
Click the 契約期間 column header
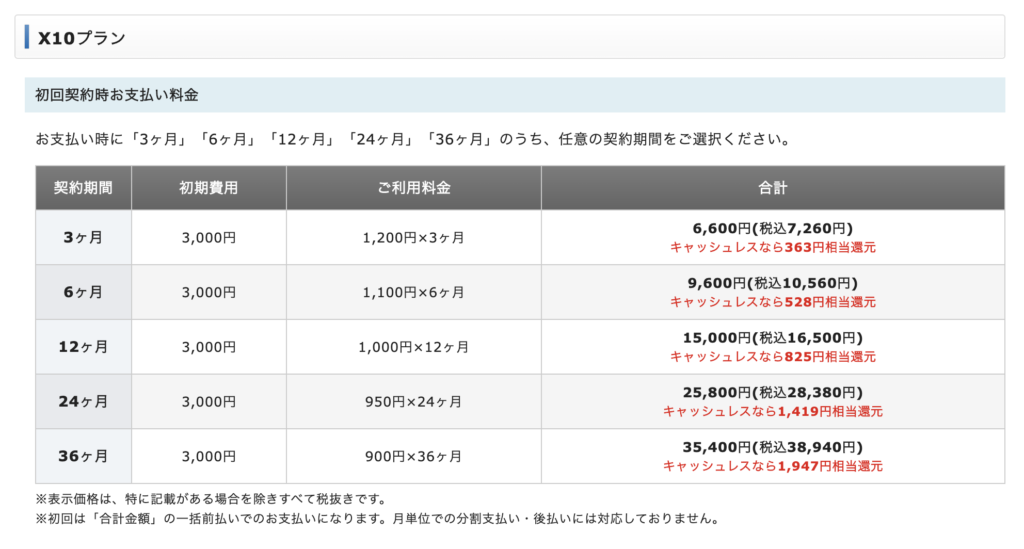pos(84,188)
